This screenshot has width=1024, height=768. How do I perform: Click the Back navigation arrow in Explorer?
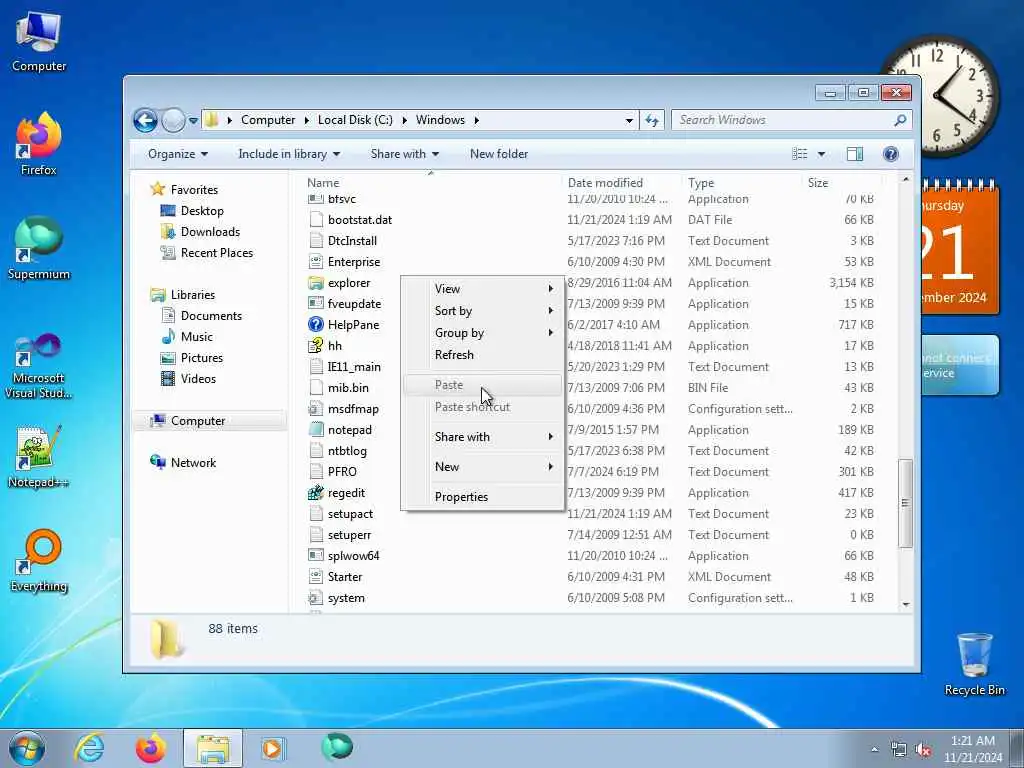point(145,120)
